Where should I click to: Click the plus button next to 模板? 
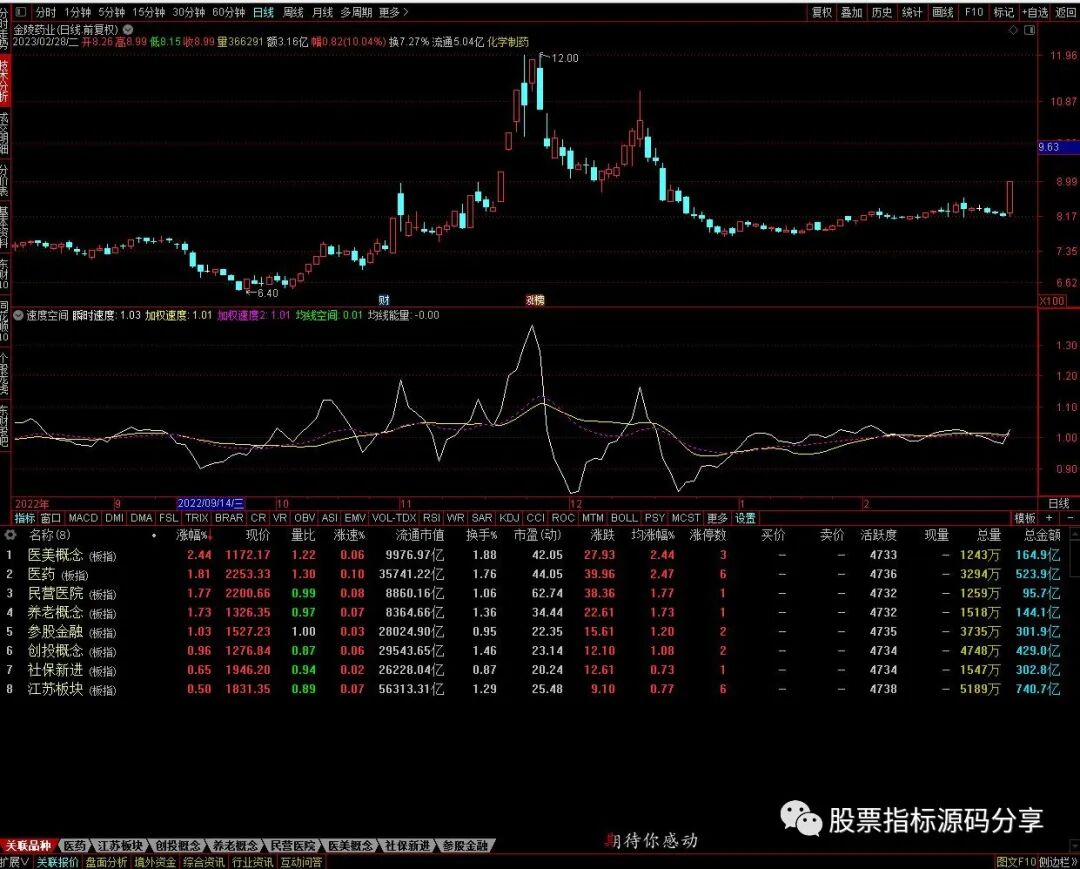coord(1050,518)
